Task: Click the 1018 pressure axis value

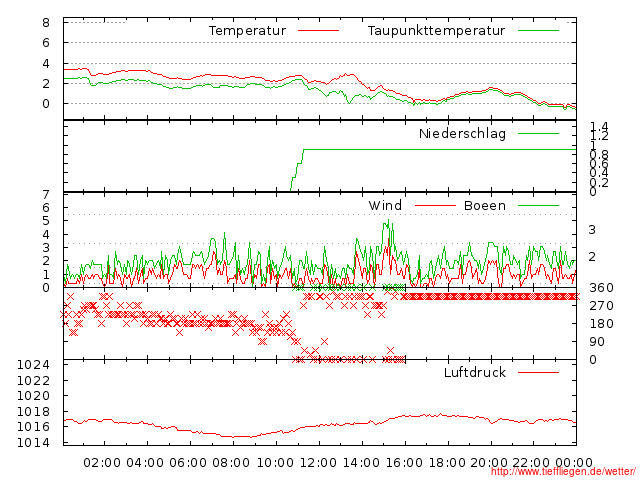Action: [33, 411]
